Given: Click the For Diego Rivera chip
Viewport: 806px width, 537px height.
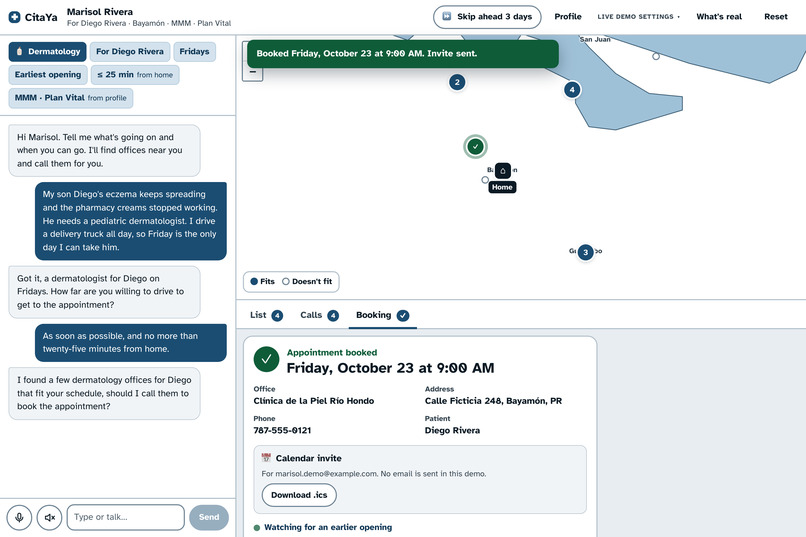Looking at the screenshot, I should (x=130, y=51).
